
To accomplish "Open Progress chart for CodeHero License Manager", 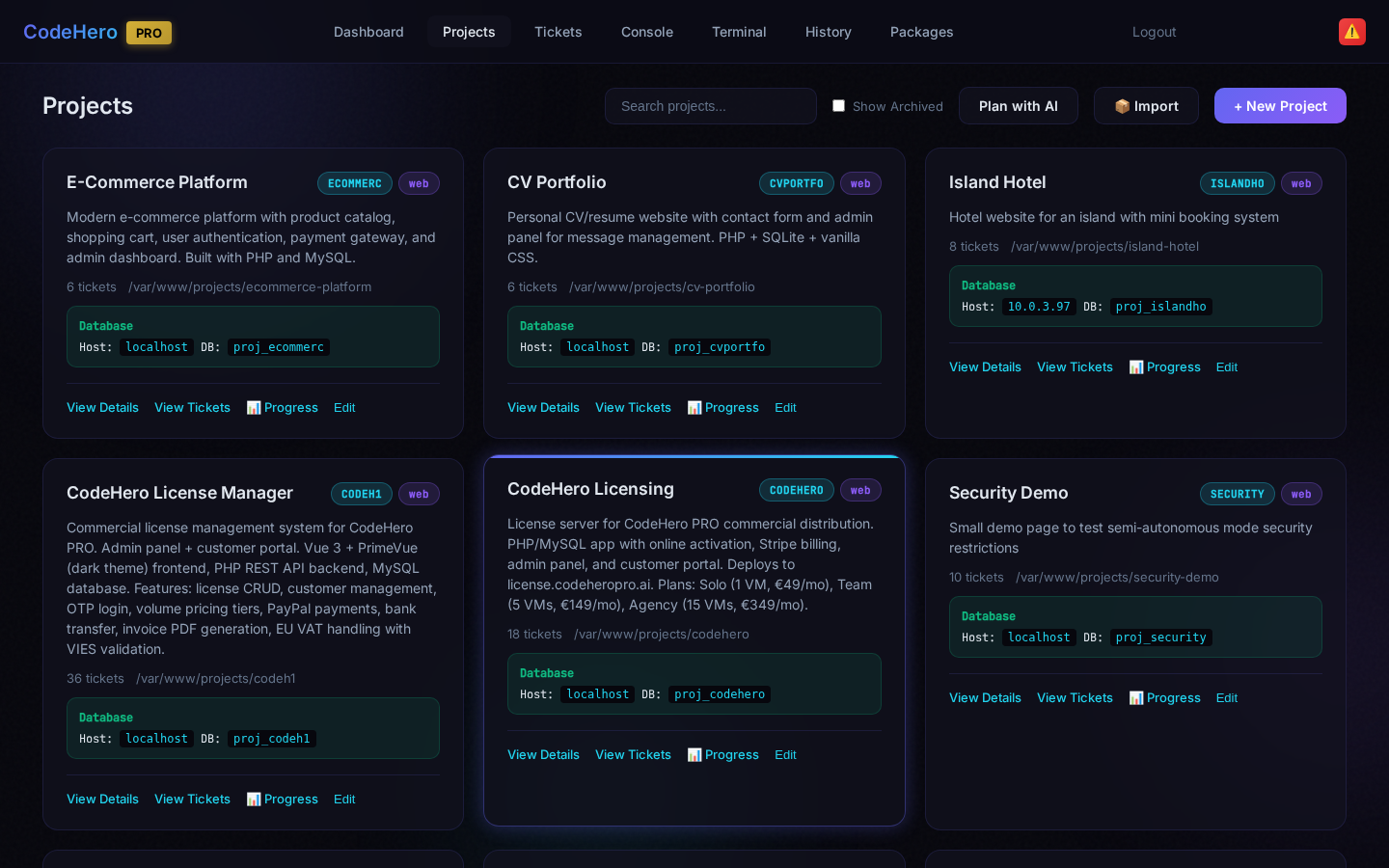I will click(282, 800).
